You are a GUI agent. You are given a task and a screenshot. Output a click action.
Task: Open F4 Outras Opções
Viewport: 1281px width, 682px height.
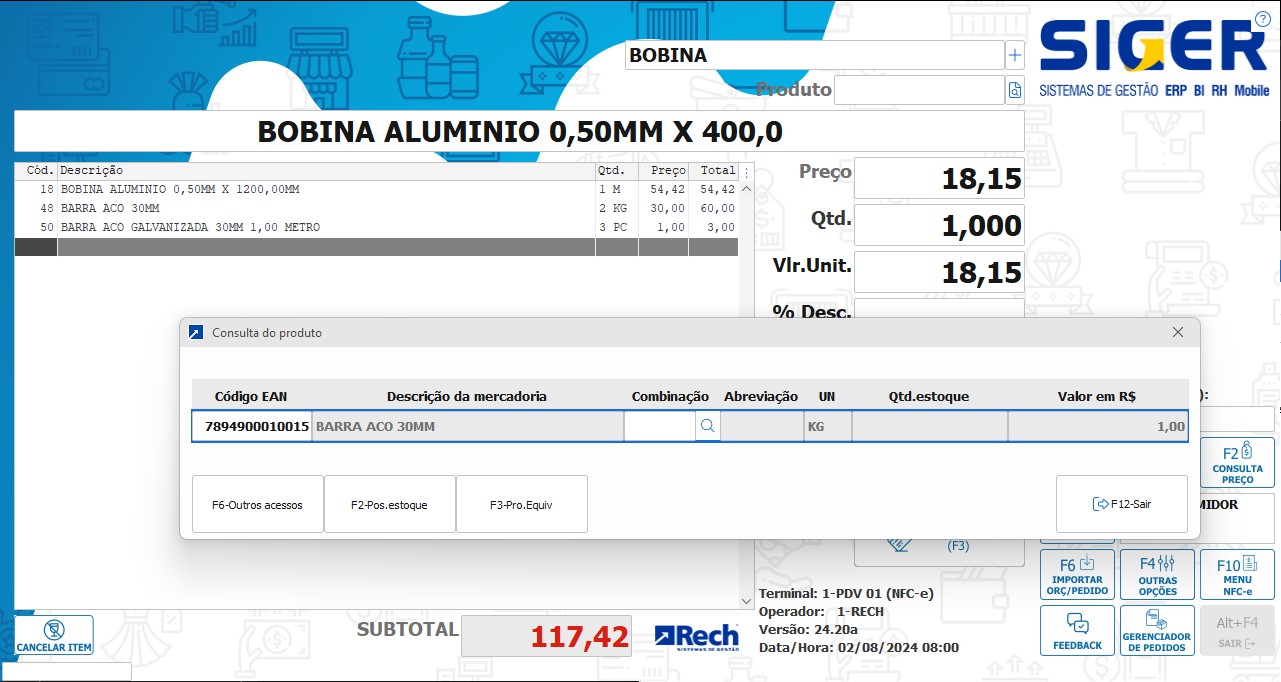point(1157,574)
